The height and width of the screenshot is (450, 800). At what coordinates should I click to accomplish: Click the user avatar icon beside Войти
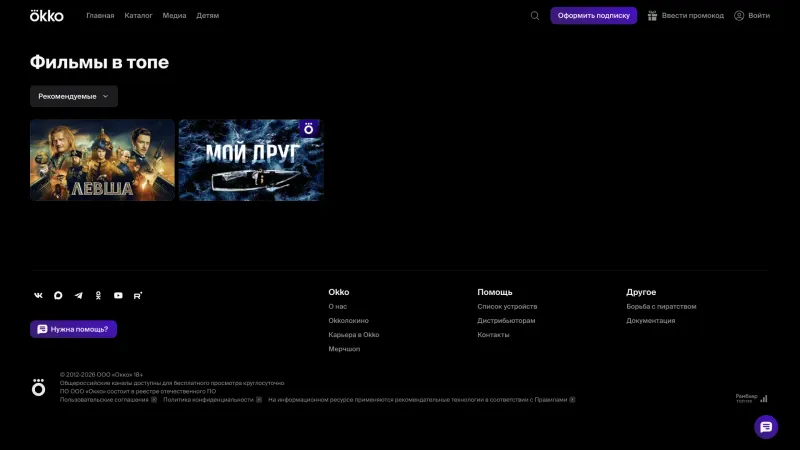(739, 16)
